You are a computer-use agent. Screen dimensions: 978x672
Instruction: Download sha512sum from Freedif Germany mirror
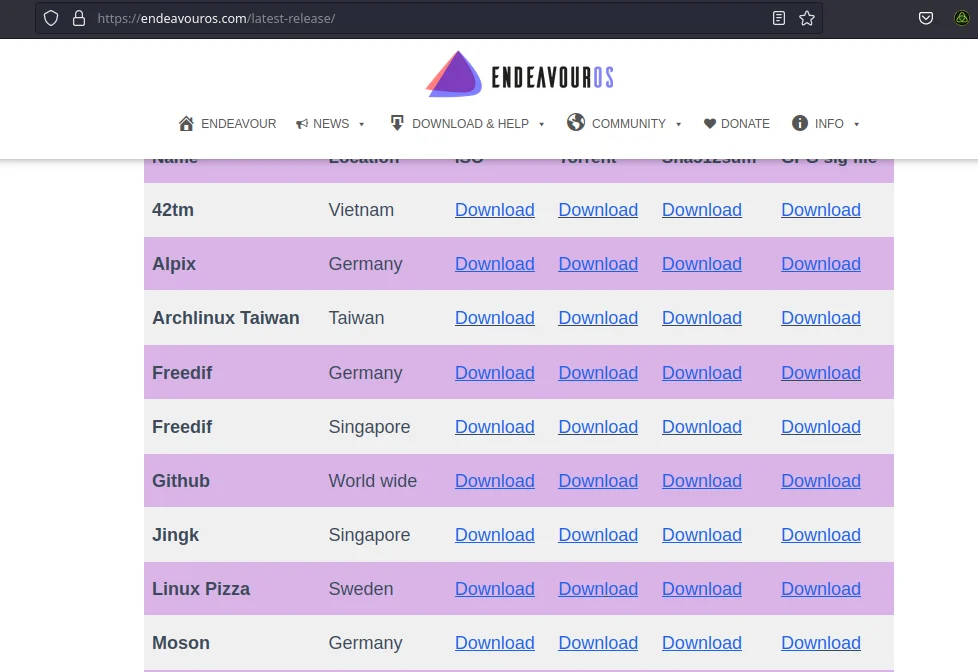702,373
